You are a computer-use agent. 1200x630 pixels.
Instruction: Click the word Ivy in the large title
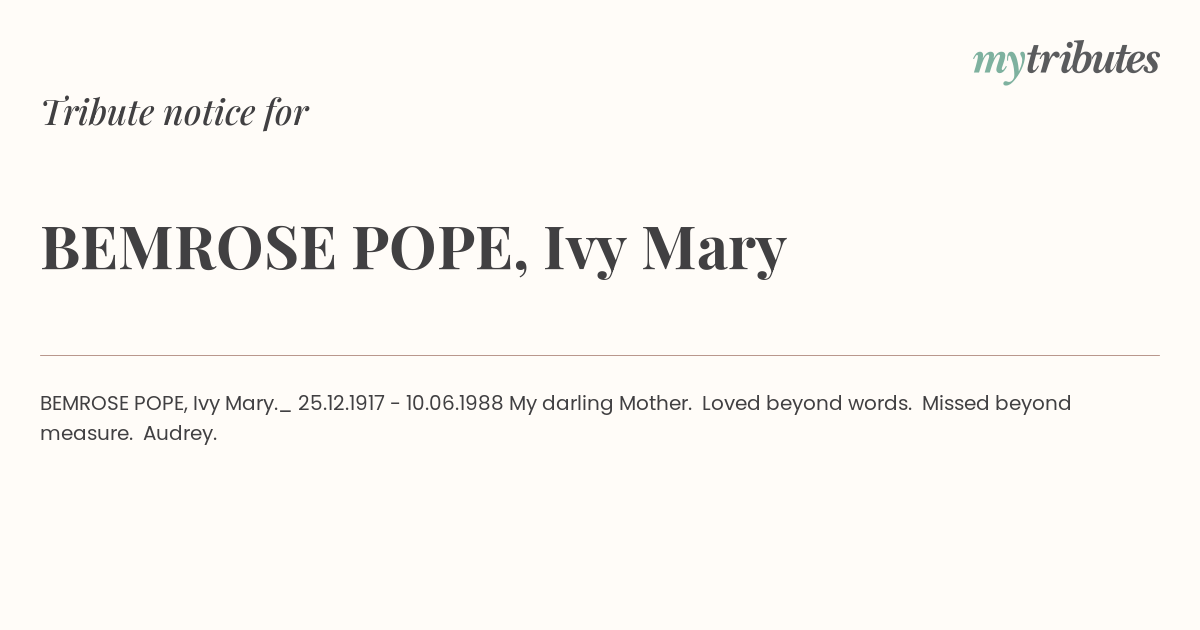coord(584,250)
